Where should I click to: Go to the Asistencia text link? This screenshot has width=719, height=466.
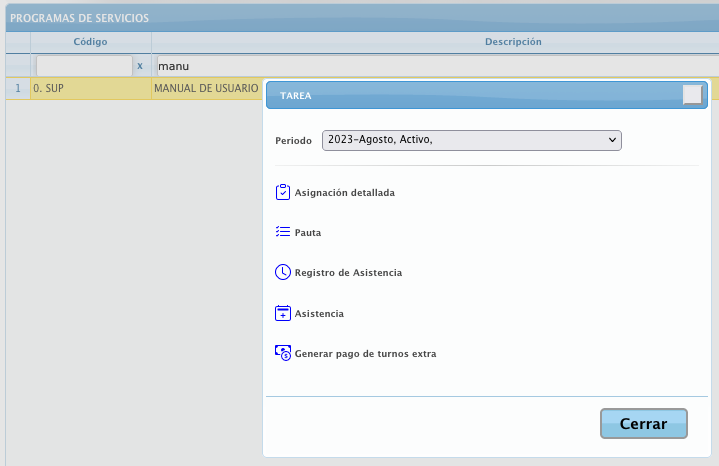[x=319, y=313]
